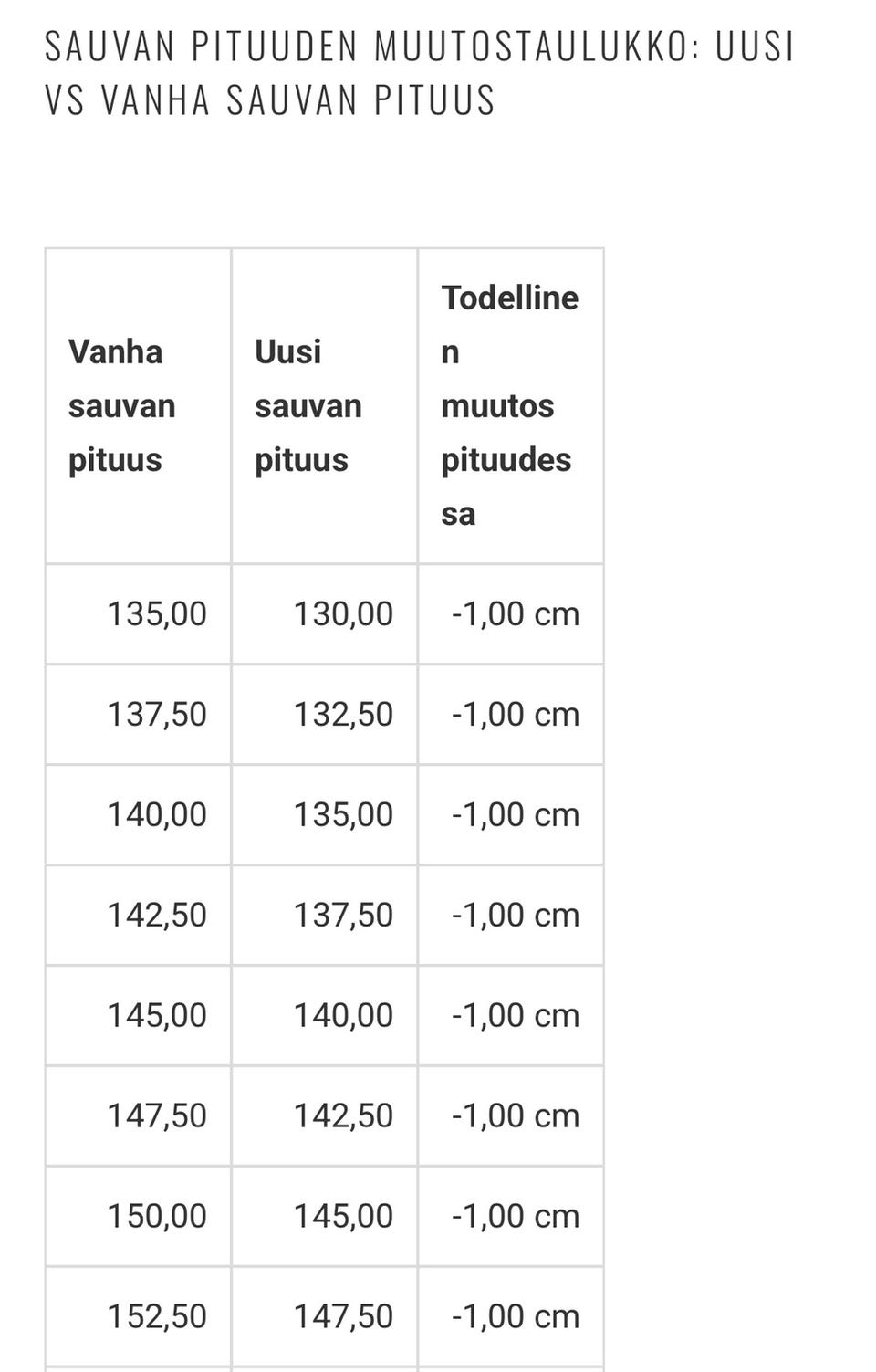Select the 140,00 cell in old length column
Screen dimensions: 876x1372
coord(157,814)
